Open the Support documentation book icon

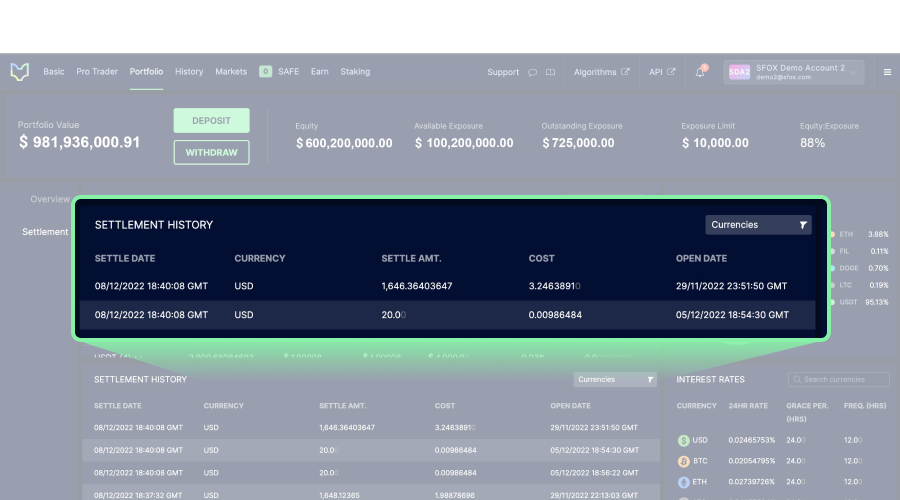[x=550, y=72]
